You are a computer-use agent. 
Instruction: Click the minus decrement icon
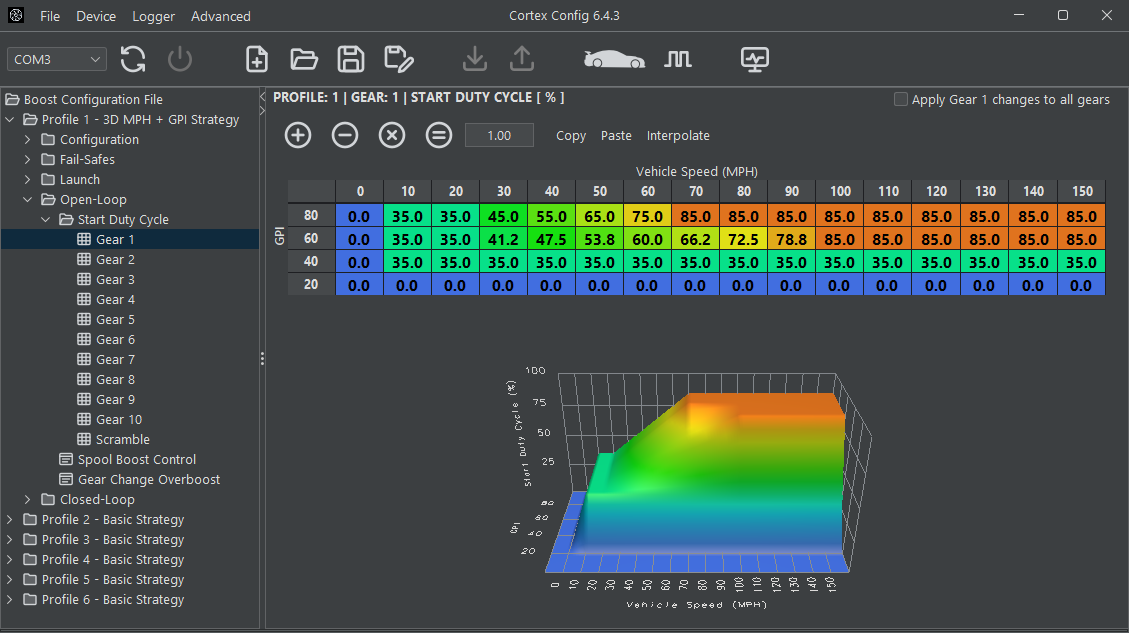(x=345, y=135)
